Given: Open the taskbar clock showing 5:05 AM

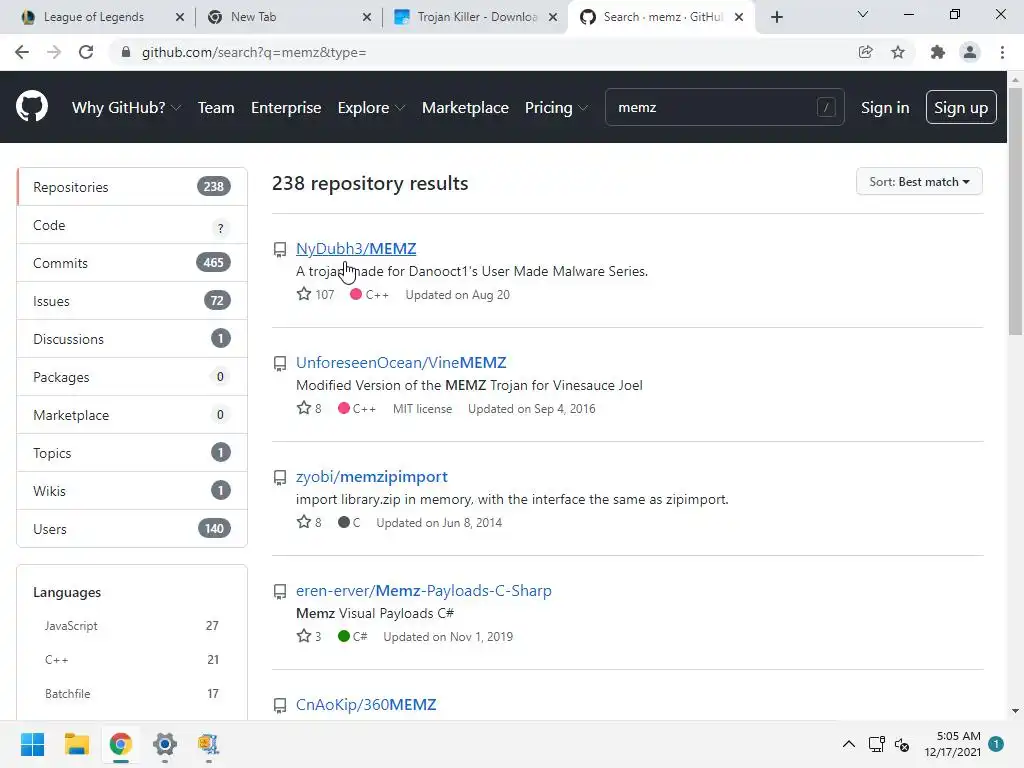Looking at the screenshot, I should (x=952, y=744).
